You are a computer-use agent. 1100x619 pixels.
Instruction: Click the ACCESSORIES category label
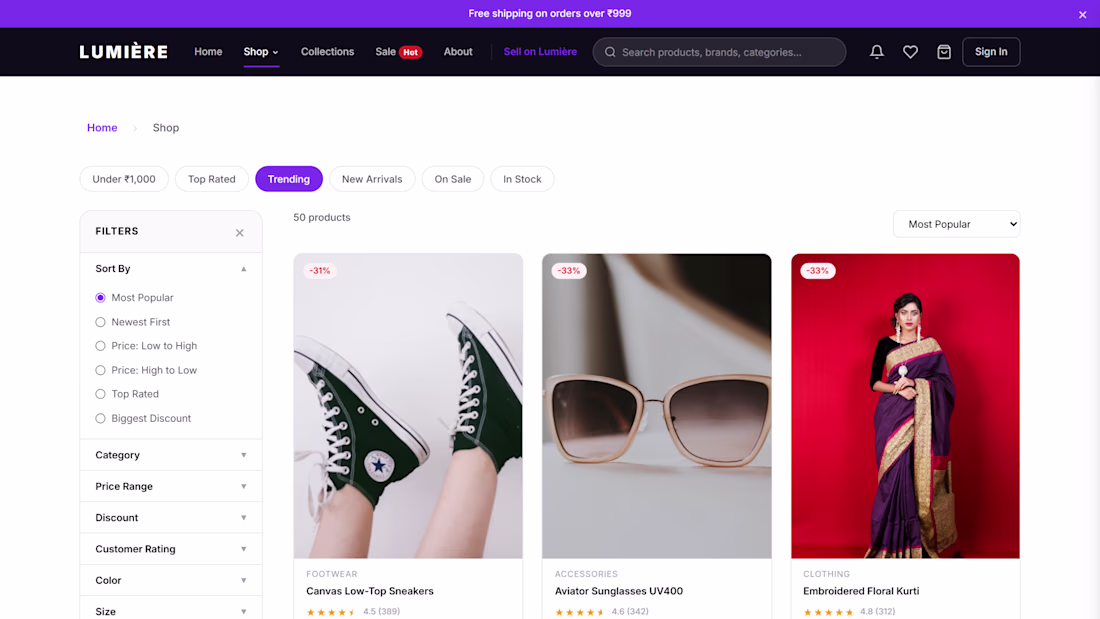(x=586, y=574)
